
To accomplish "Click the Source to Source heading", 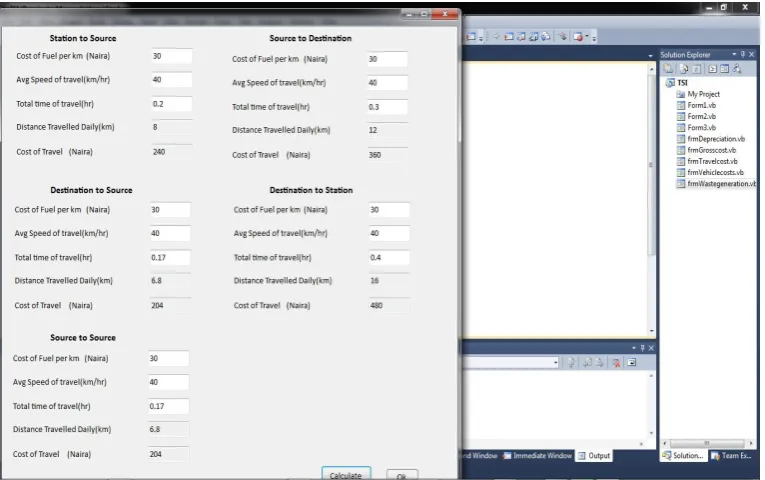I will pos(83,338).
